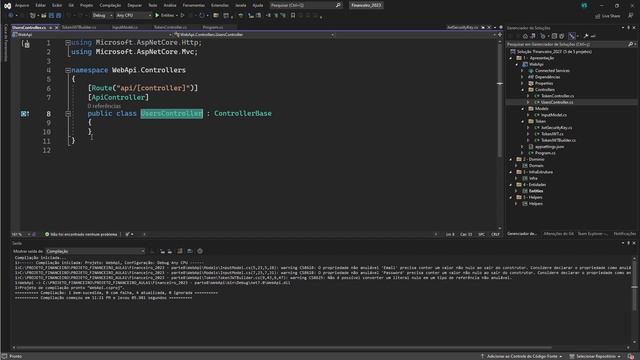Click the 0 referências CodeLens link
The image size is (640, 360).
(104, 106)
